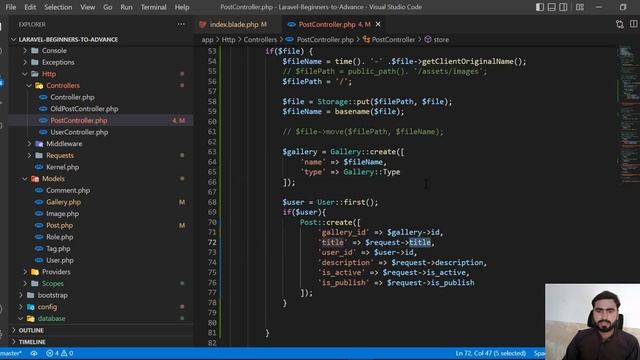Click the code minimap overview

[629, 114]
